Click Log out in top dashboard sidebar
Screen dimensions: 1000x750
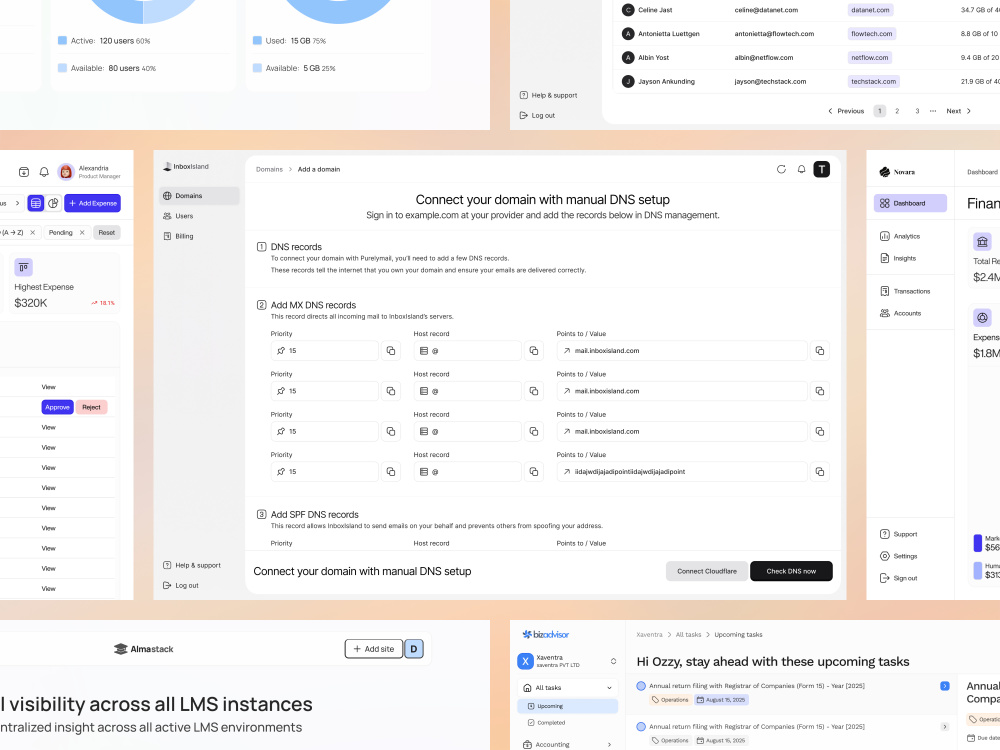tap(538, 115)
